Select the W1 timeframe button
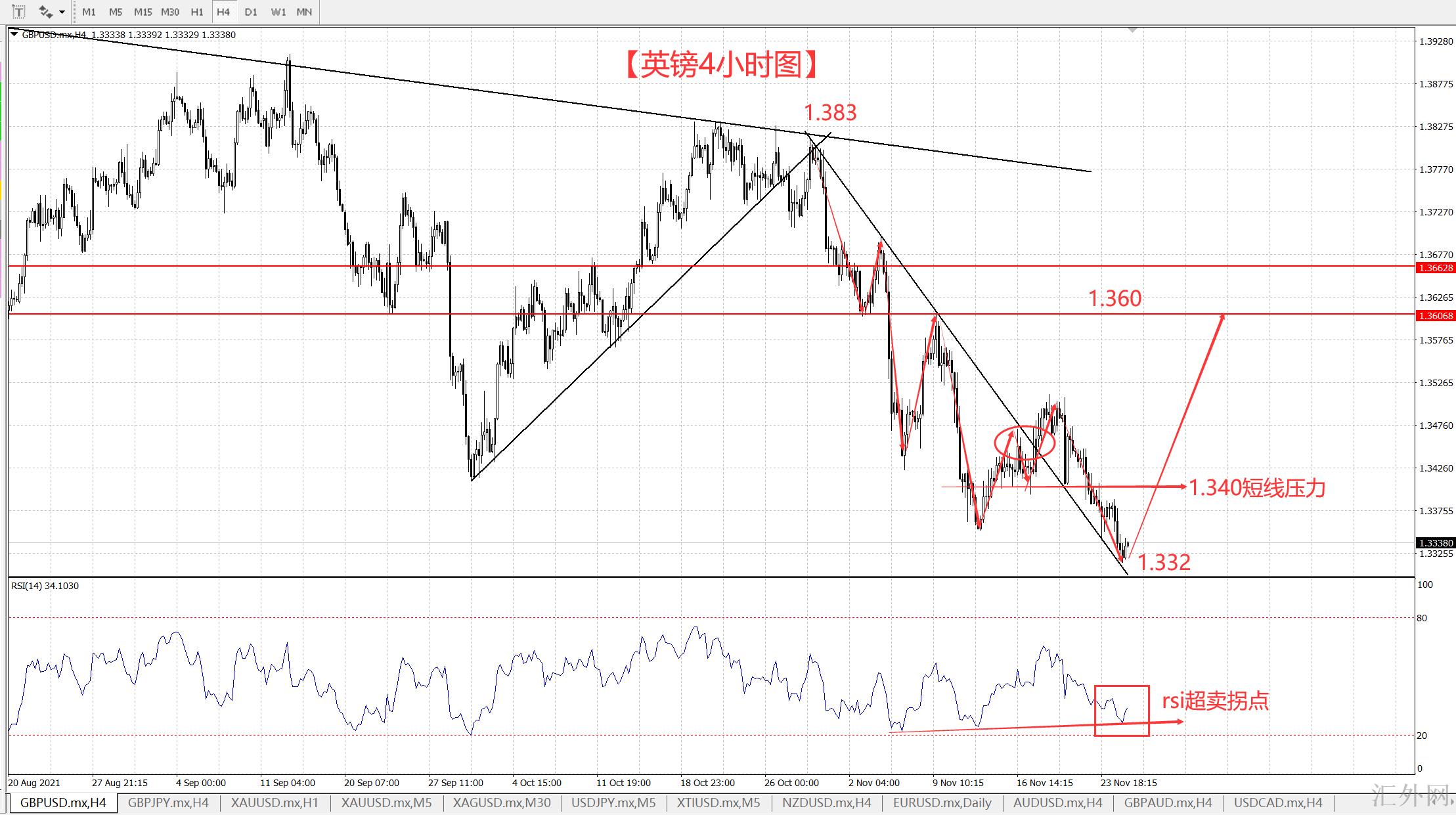Viewport: 1456px width, 815px height. pyautogui.click(x=278, y=12)
